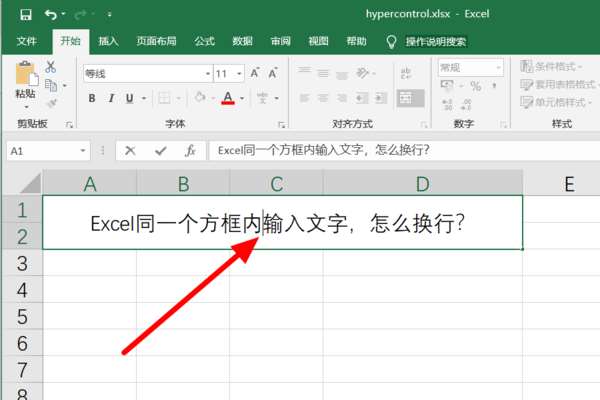Open the 字体 group dialog launcher

282,124
